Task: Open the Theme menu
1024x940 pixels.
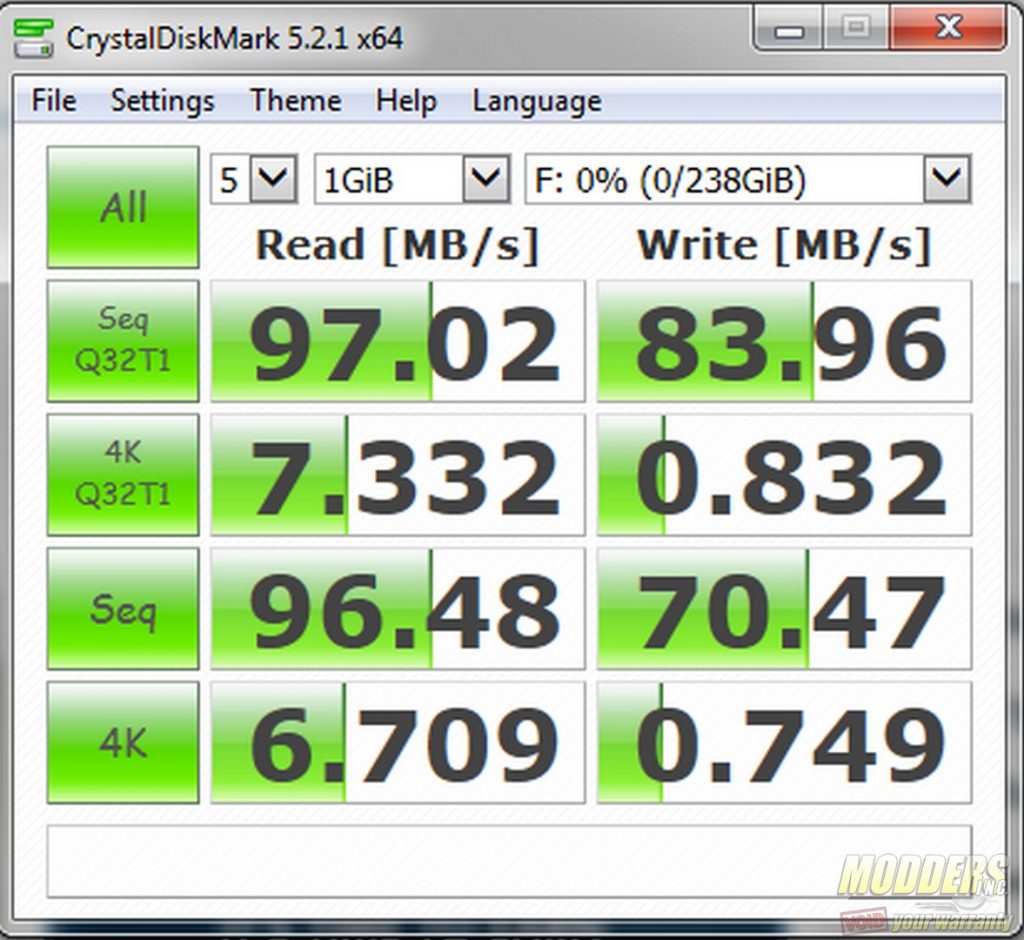Action: pos(296,101)
